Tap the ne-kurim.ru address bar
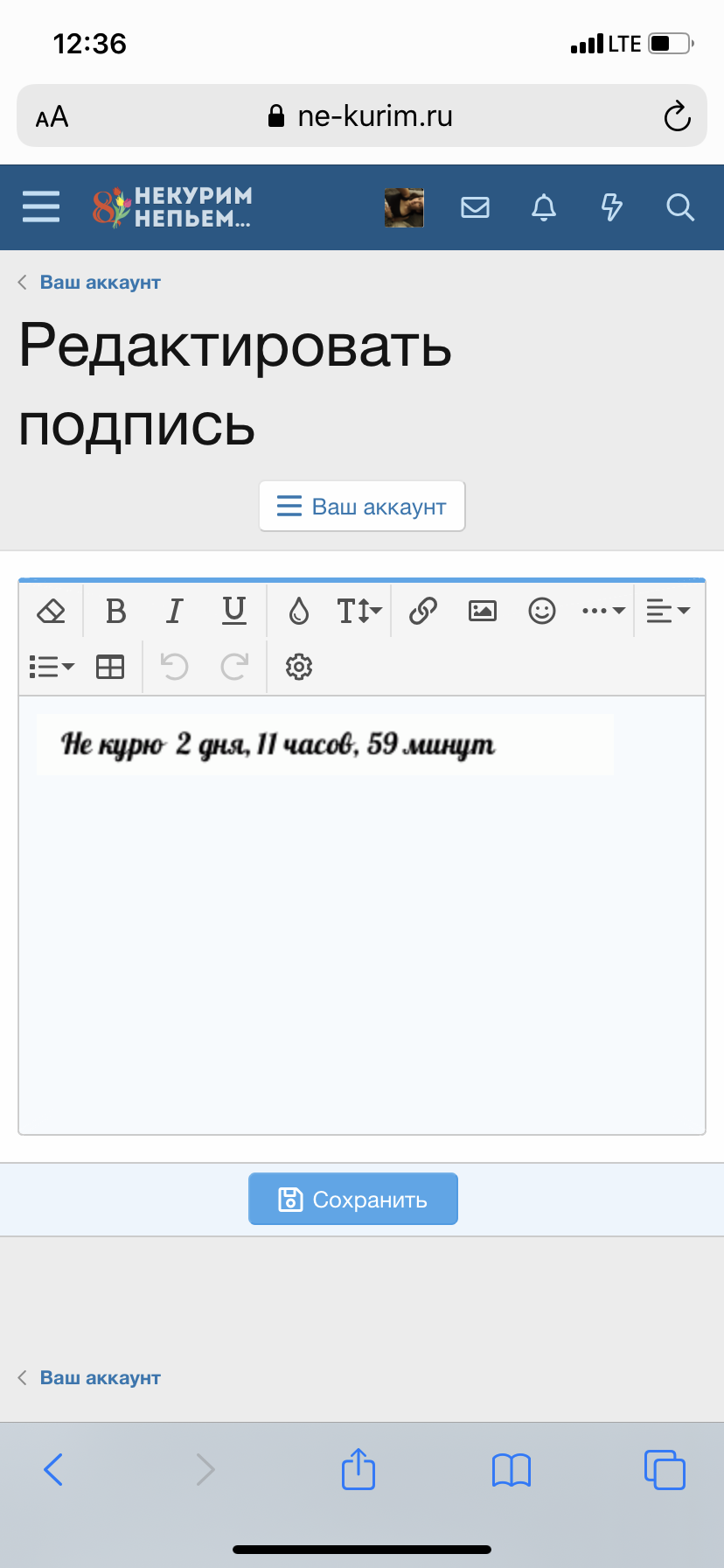This screenshot has width=724, height=1568. point(360,115)
